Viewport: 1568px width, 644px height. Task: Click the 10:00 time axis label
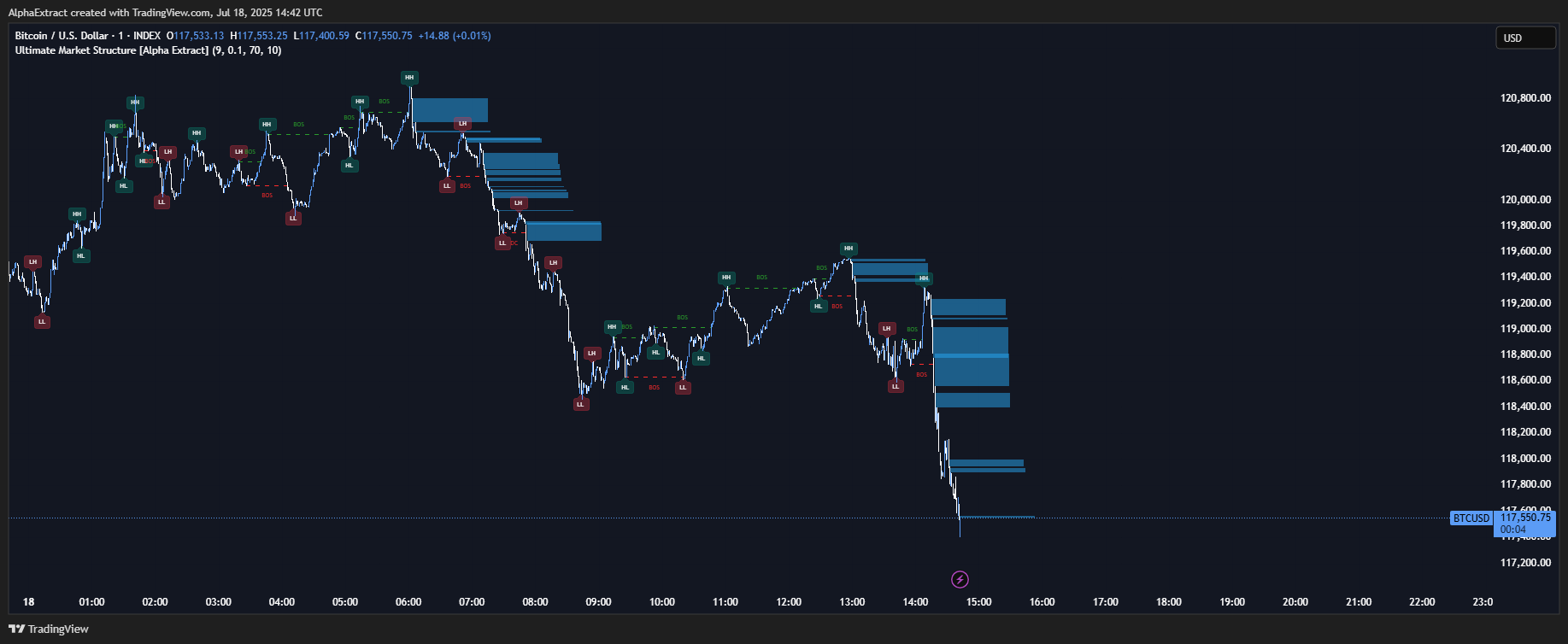coord(662,602)
